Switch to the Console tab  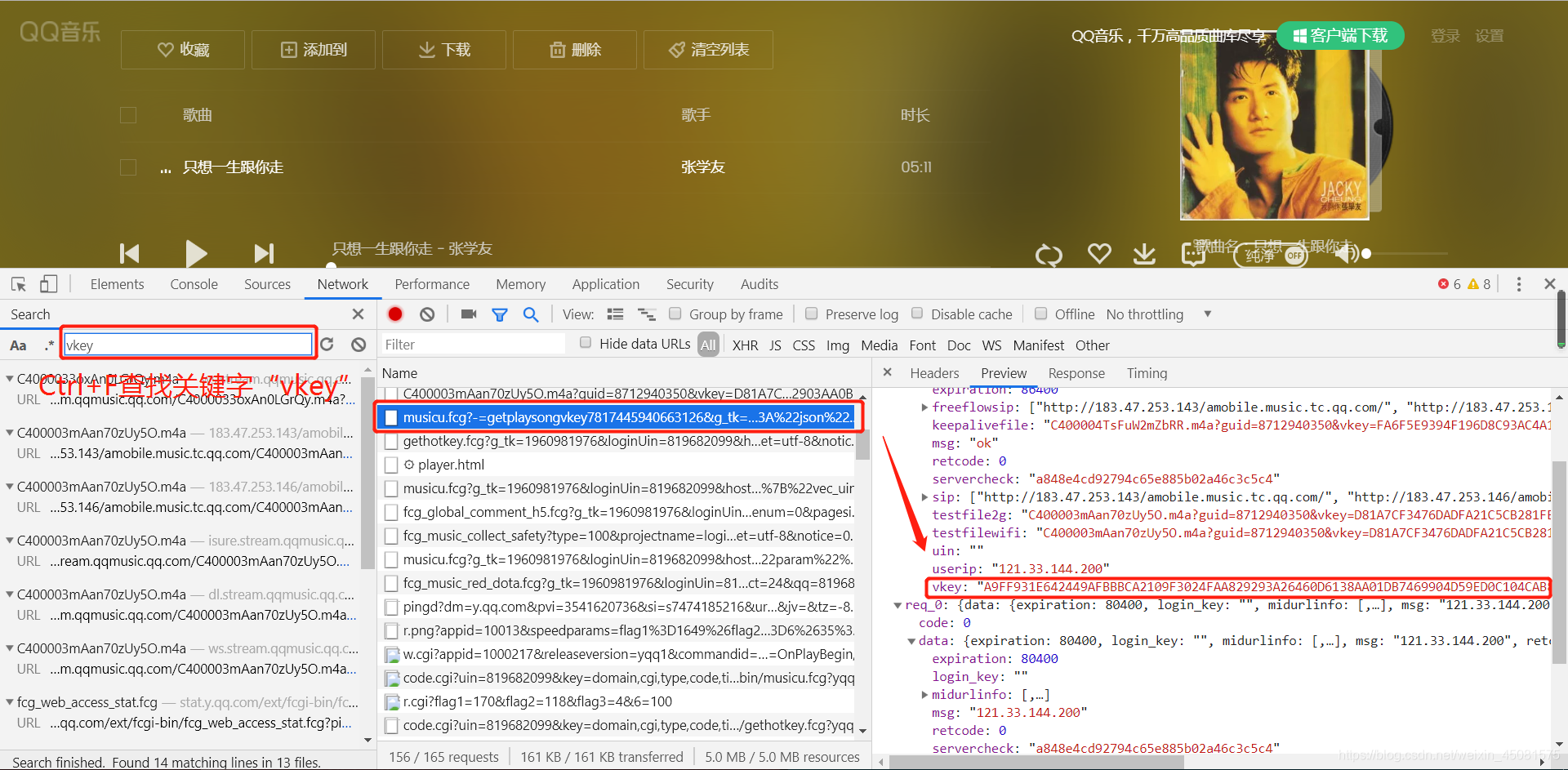coord(194,284)
